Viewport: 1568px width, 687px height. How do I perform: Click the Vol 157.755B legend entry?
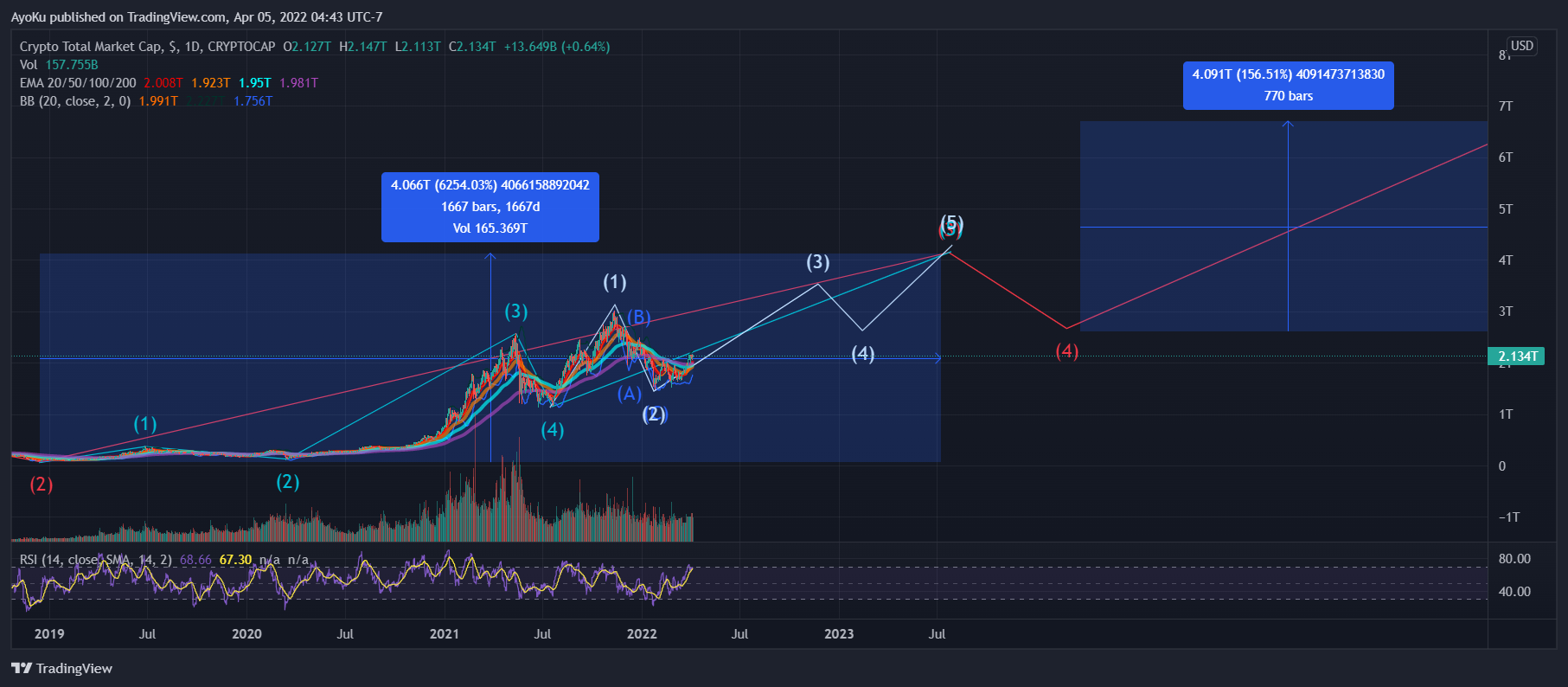tap(59, 65)
